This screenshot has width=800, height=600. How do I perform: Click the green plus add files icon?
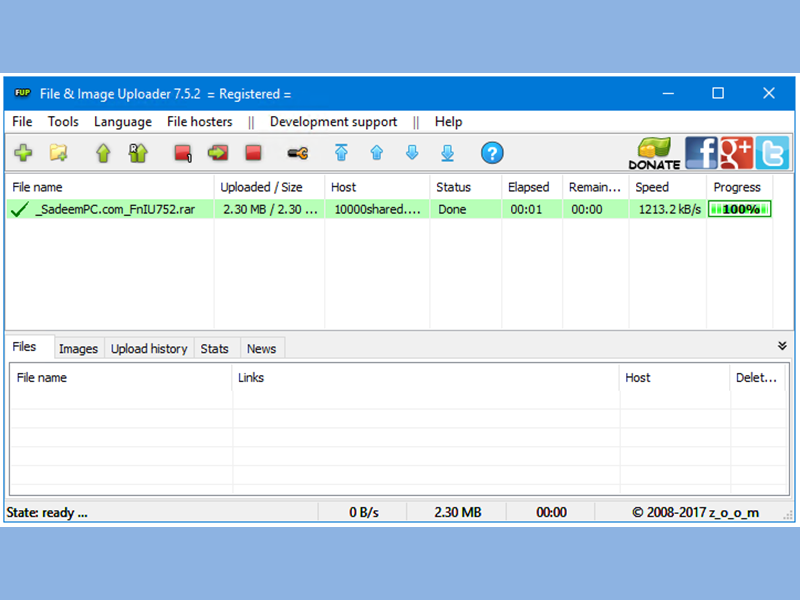[x=23, y=153]
